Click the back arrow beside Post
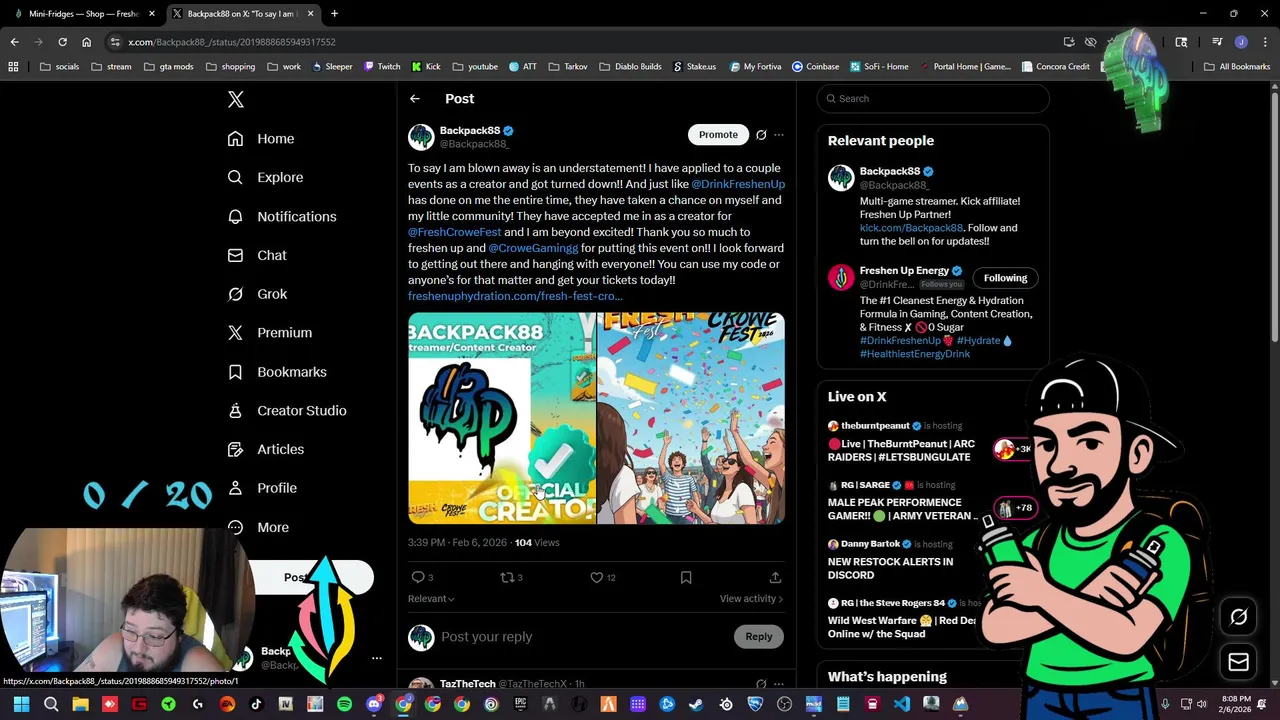Screen dimensions: 1280x720 click(415, 99)
